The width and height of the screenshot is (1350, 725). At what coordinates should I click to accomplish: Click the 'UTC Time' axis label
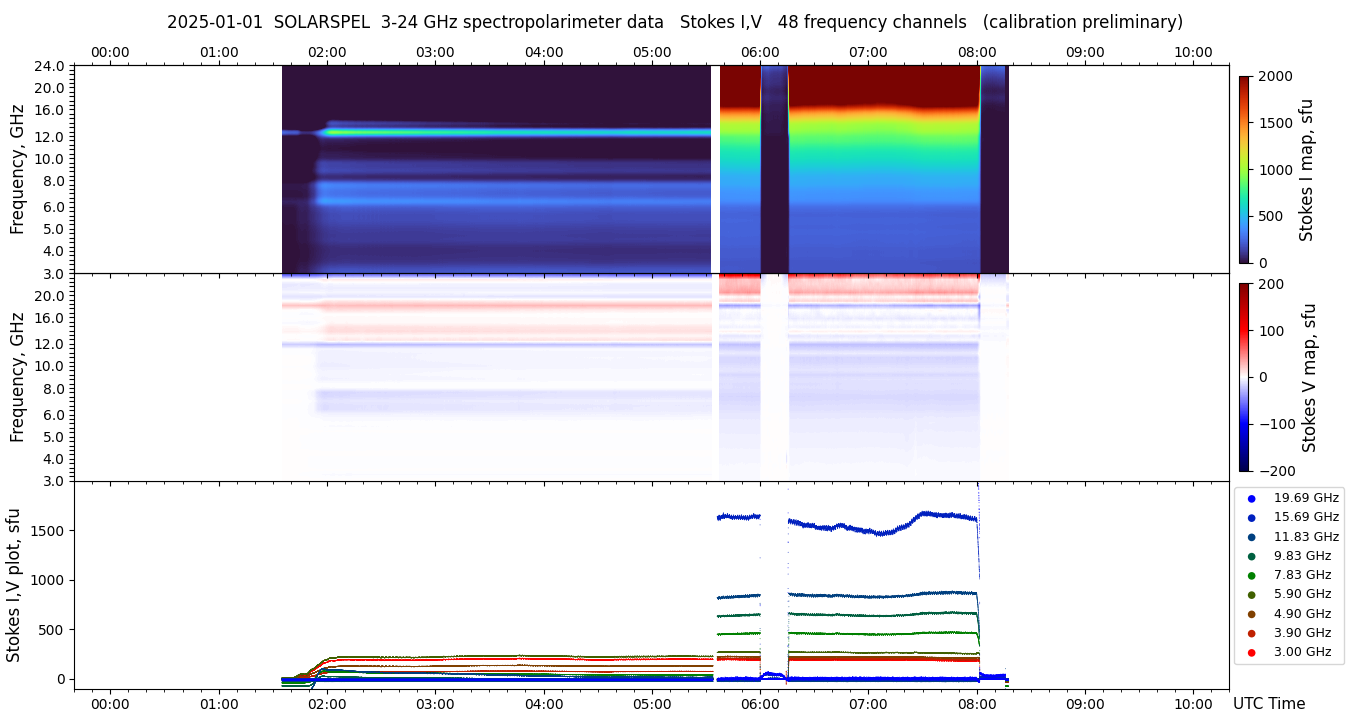tap(1269, 704)
